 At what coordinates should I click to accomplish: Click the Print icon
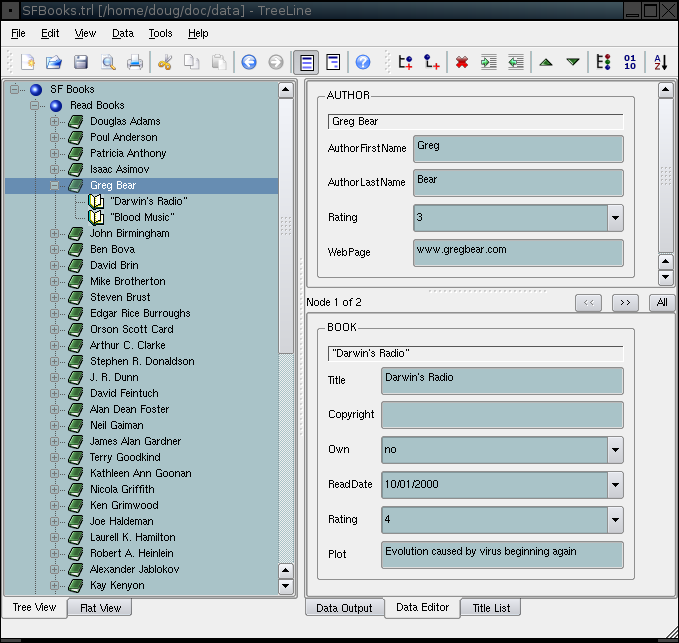[x=135, y=62]
